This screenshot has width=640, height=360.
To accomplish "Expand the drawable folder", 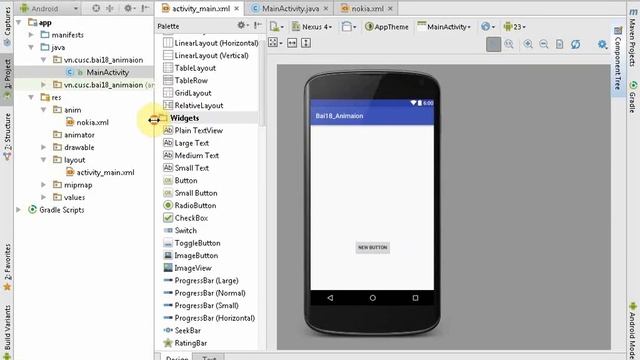I will pyautogui.click(x=43, y=147).
